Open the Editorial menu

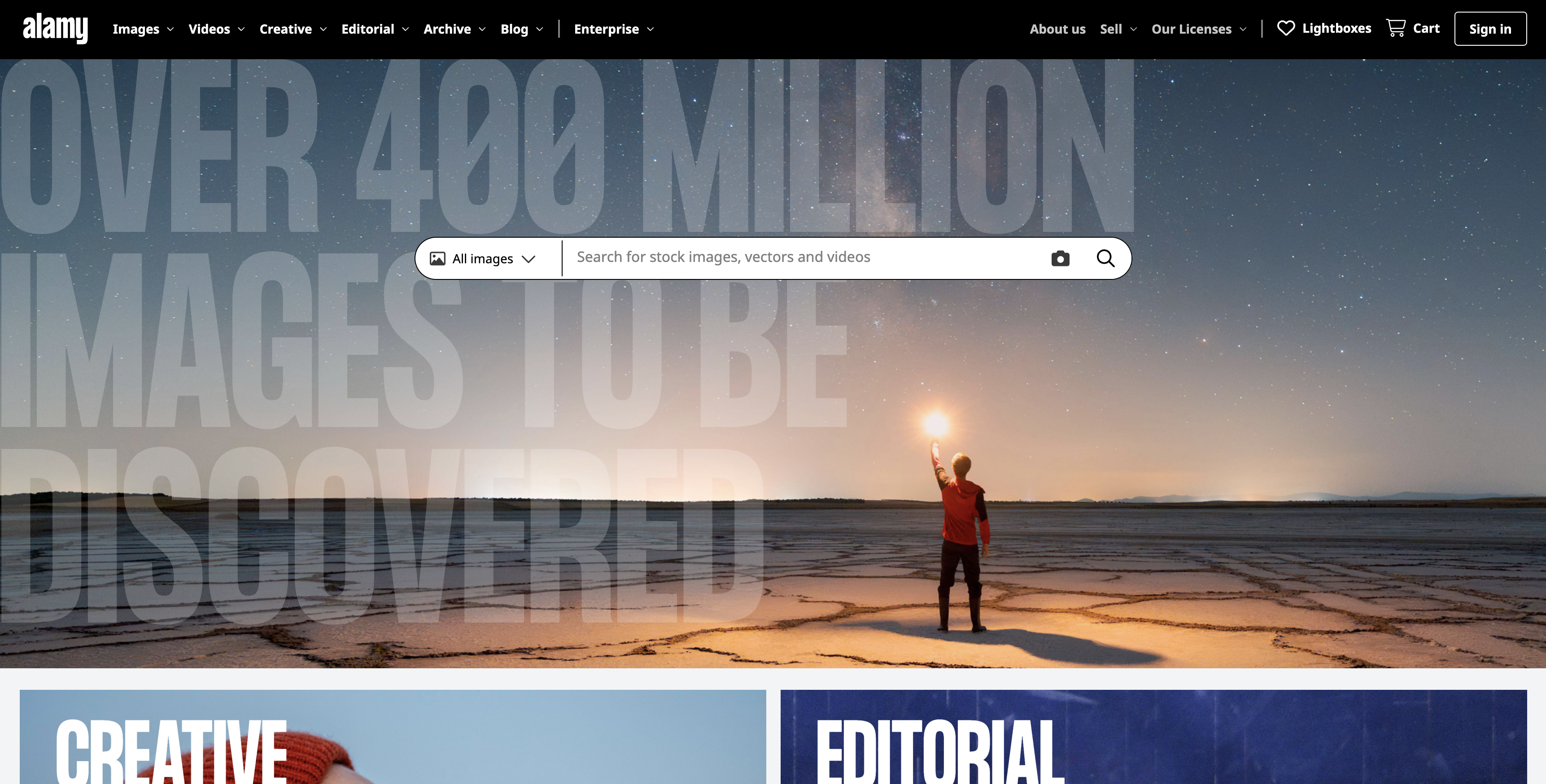(375, 29)
